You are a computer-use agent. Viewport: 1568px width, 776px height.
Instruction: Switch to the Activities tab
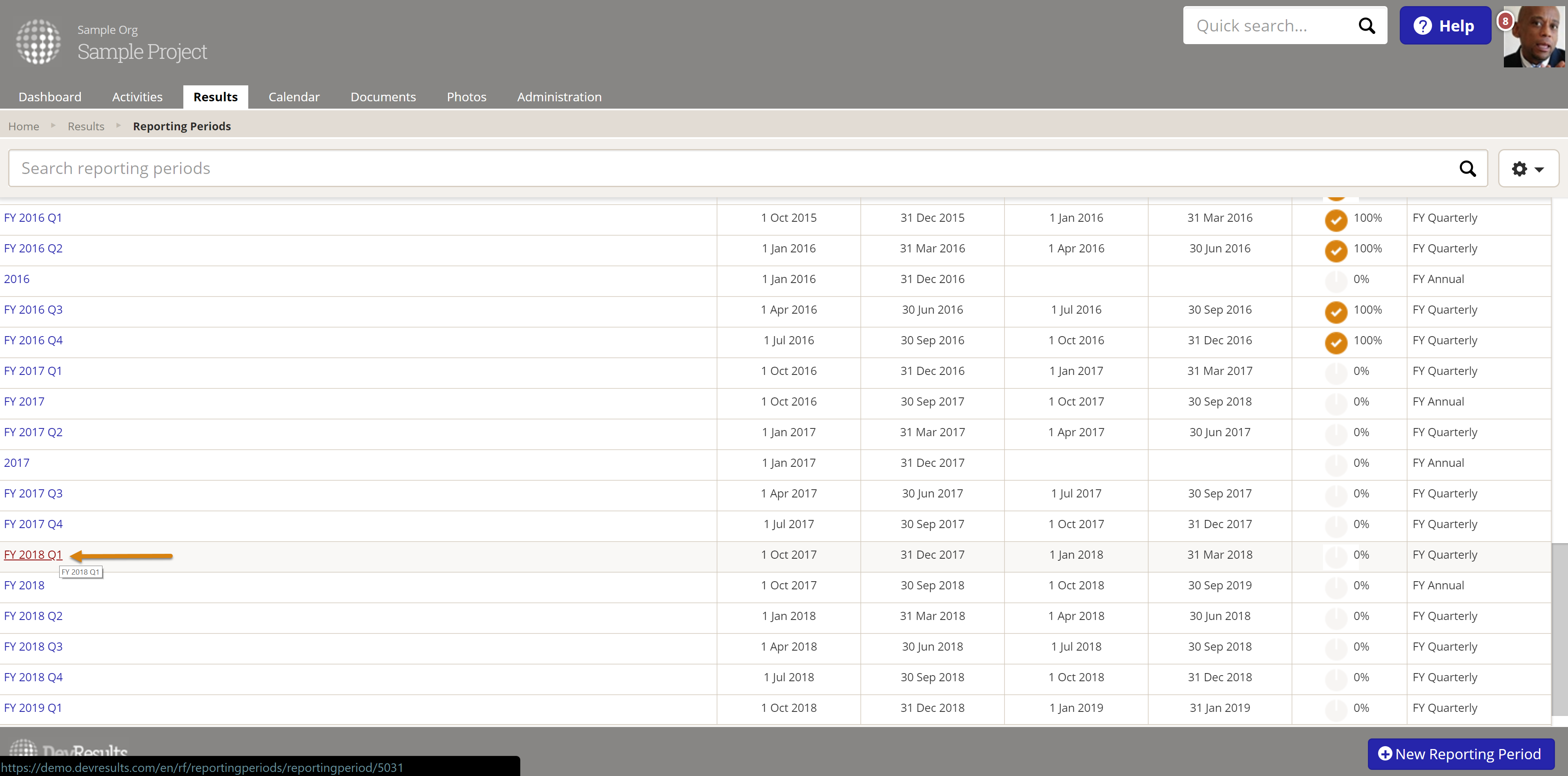point(137,97)
